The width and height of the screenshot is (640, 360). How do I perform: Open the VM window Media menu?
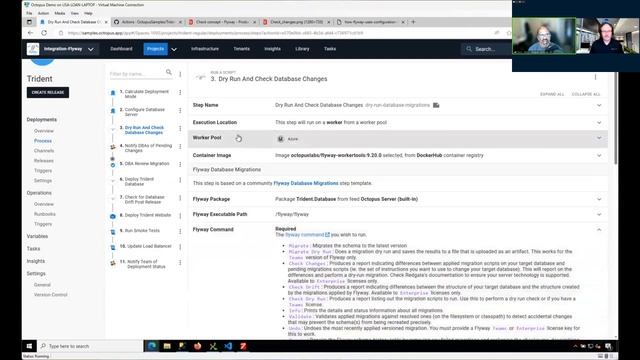pos(60,13)
